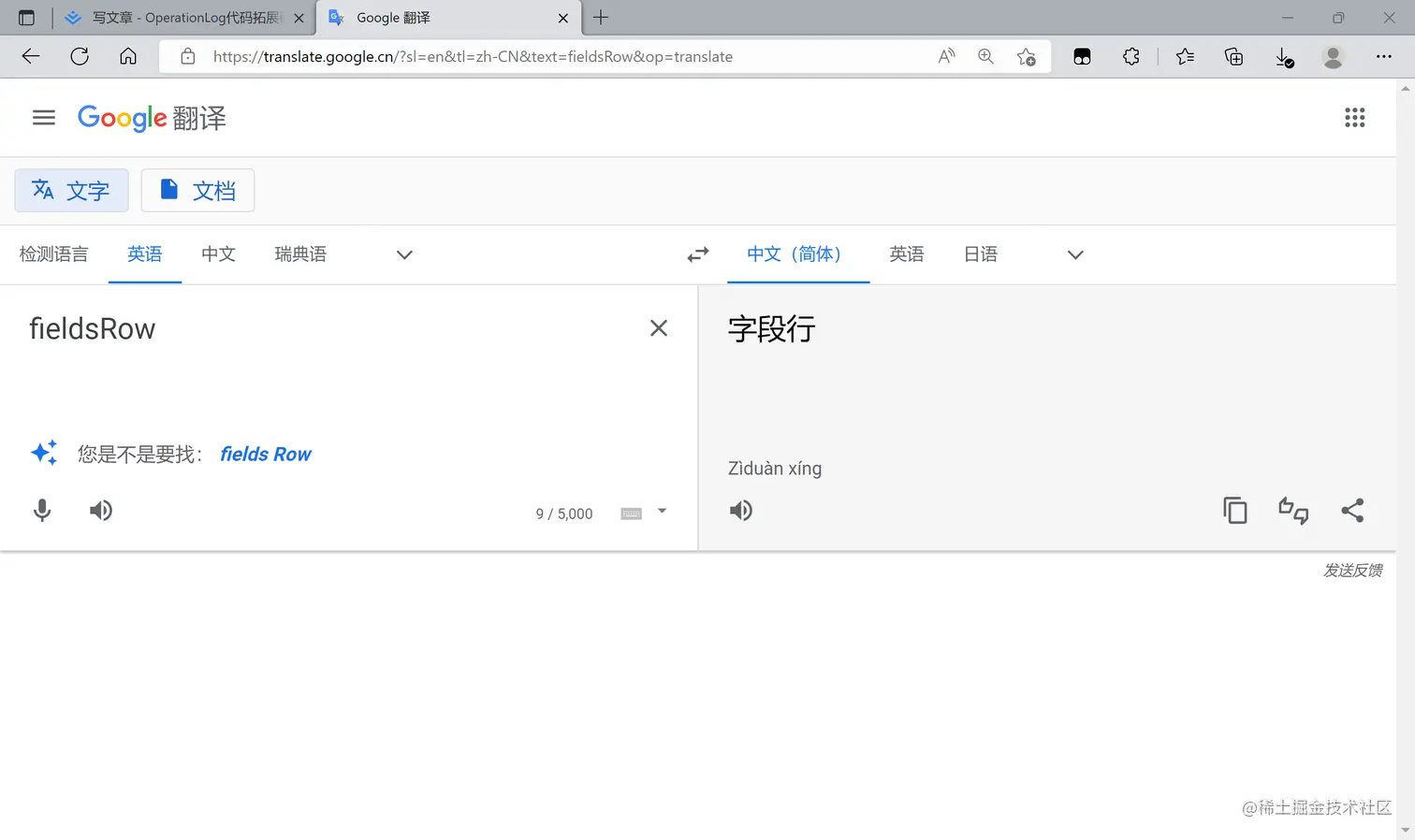
Task: Rate this translation icon
Action: click(1293, 510)
